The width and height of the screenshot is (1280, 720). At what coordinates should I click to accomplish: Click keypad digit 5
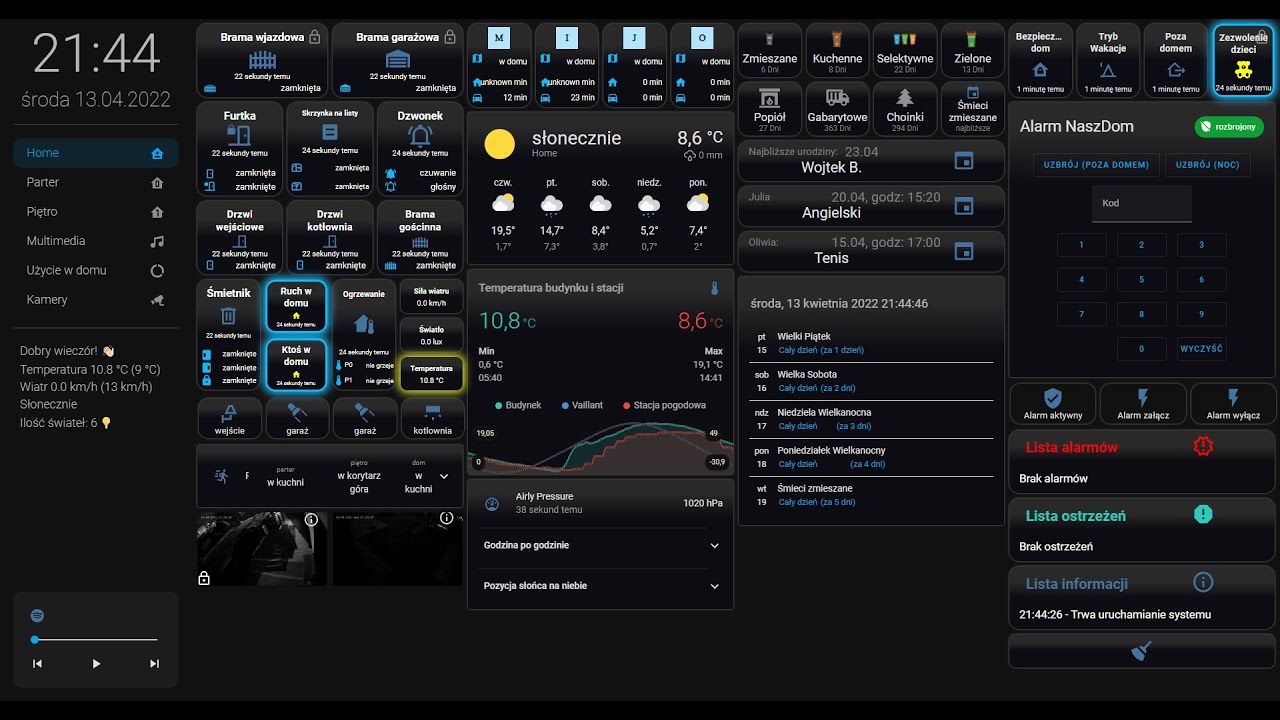[x=1142, y=280]
